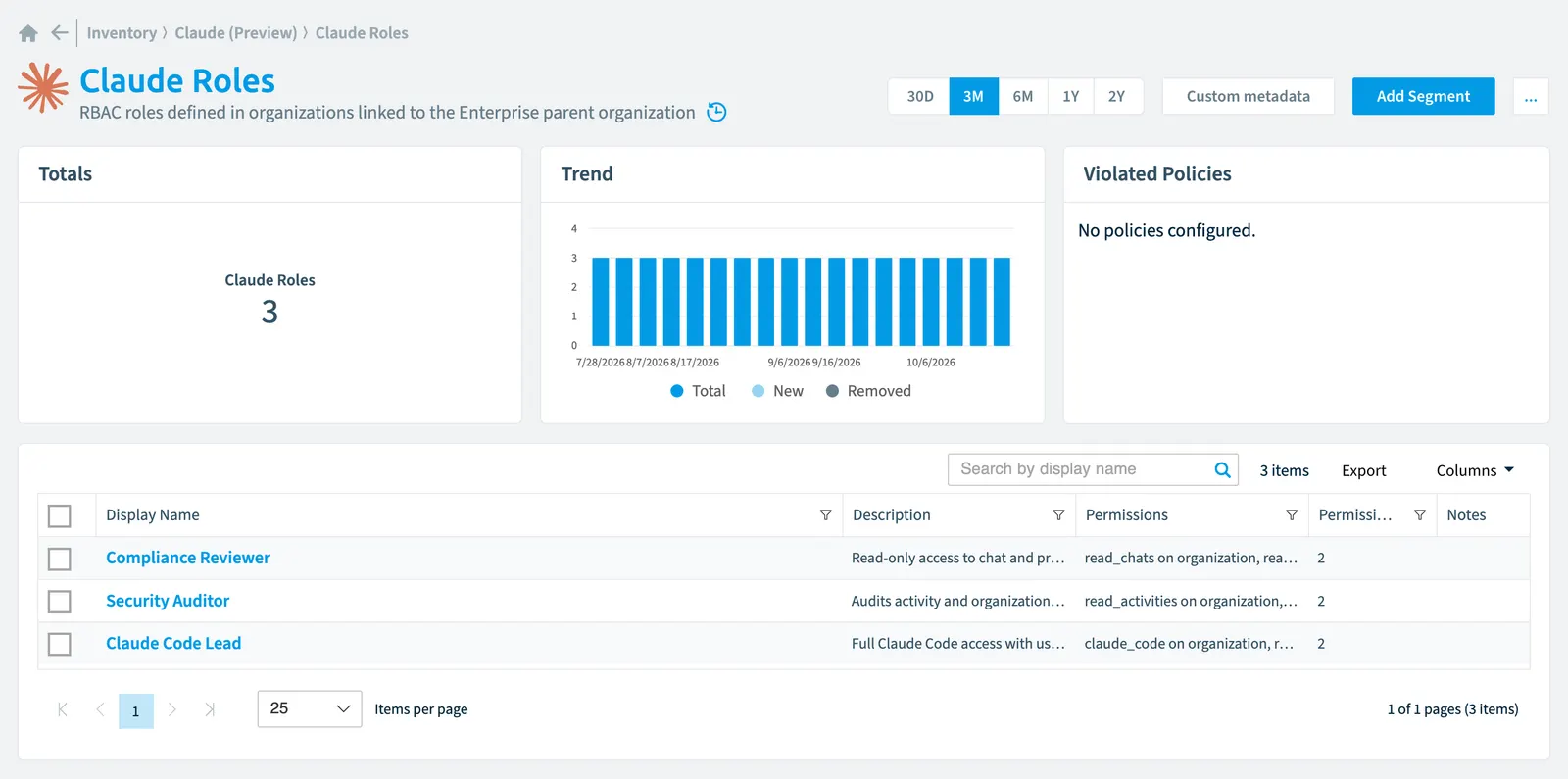The height and width of the screenshot is (779, 1568).
Task: Open the Permissions column filter
Action: (x=1292, y=515)
